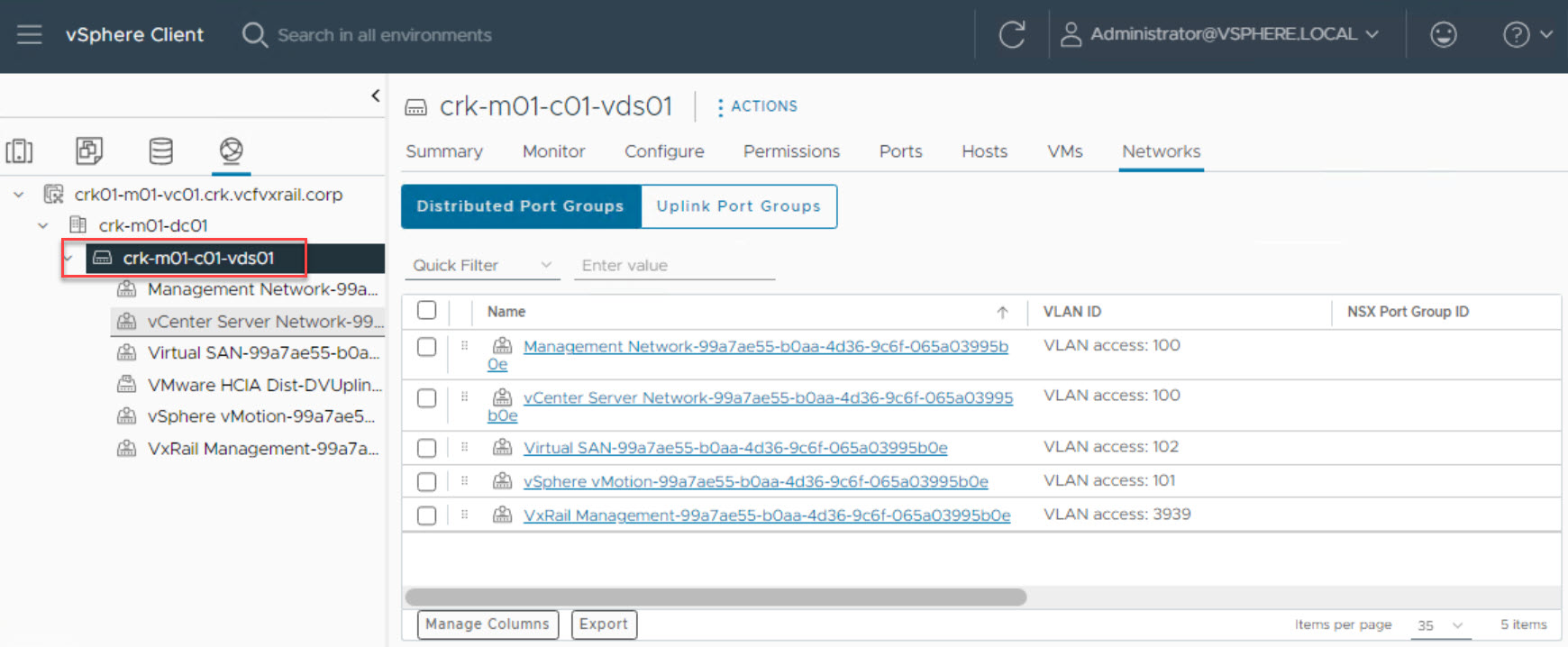This screenshot has width=1568, height=647.
Task: Switch to the Configure tab
Action: point(664,151)
